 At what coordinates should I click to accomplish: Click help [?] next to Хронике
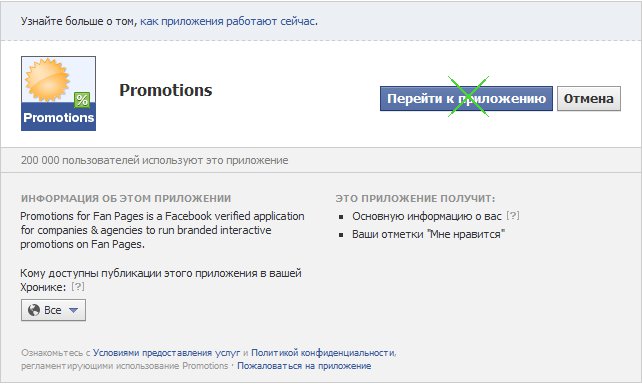tap(78, 287)
